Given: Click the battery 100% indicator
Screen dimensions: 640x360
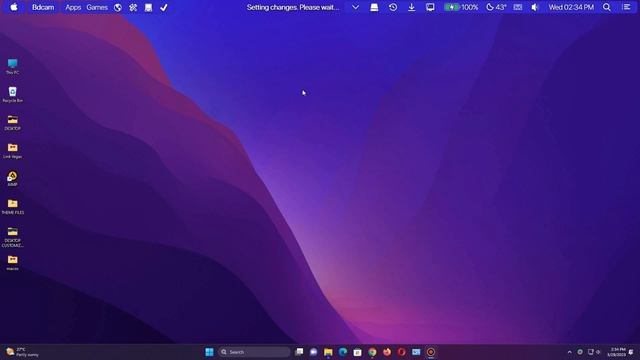Looking at the screenshot, I should [x=461, y=7].
